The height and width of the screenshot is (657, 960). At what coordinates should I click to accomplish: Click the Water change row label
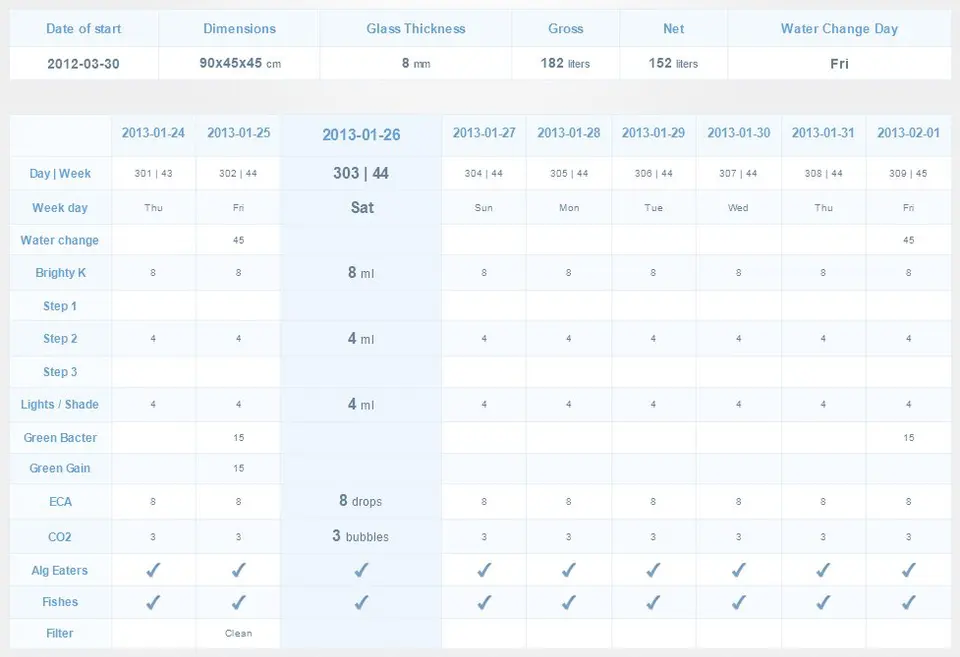(x=59, y=240)
